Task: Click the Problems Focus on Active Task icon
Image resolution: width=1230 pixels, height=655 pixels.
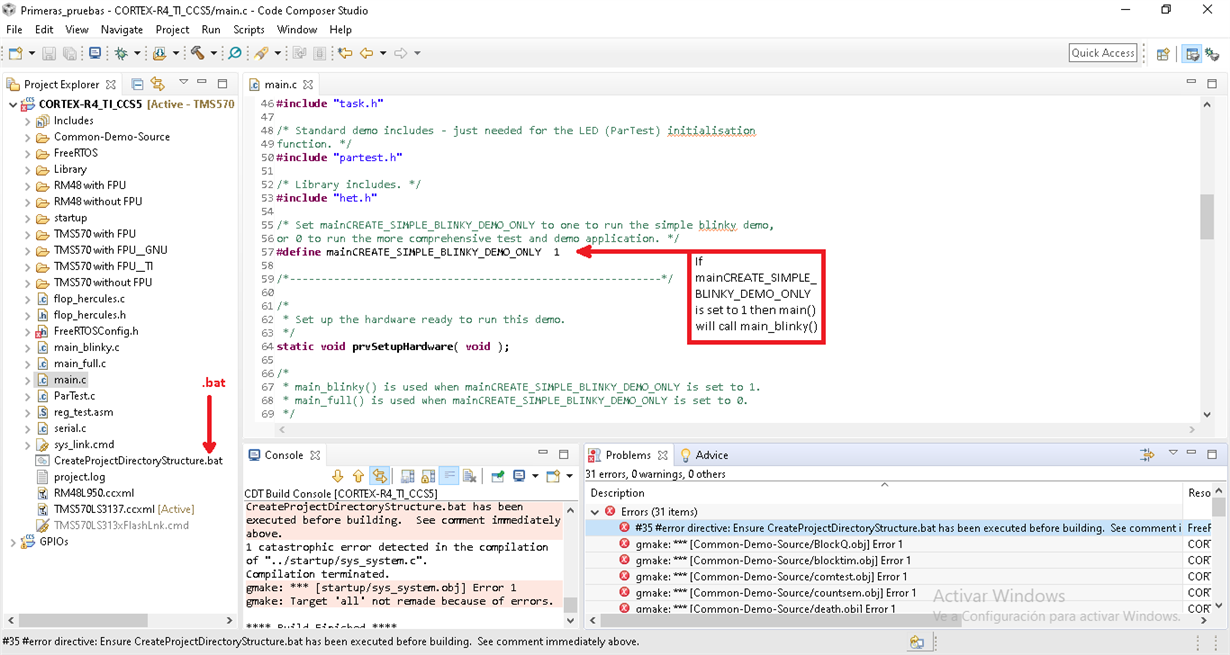Action: [1146, 455]
